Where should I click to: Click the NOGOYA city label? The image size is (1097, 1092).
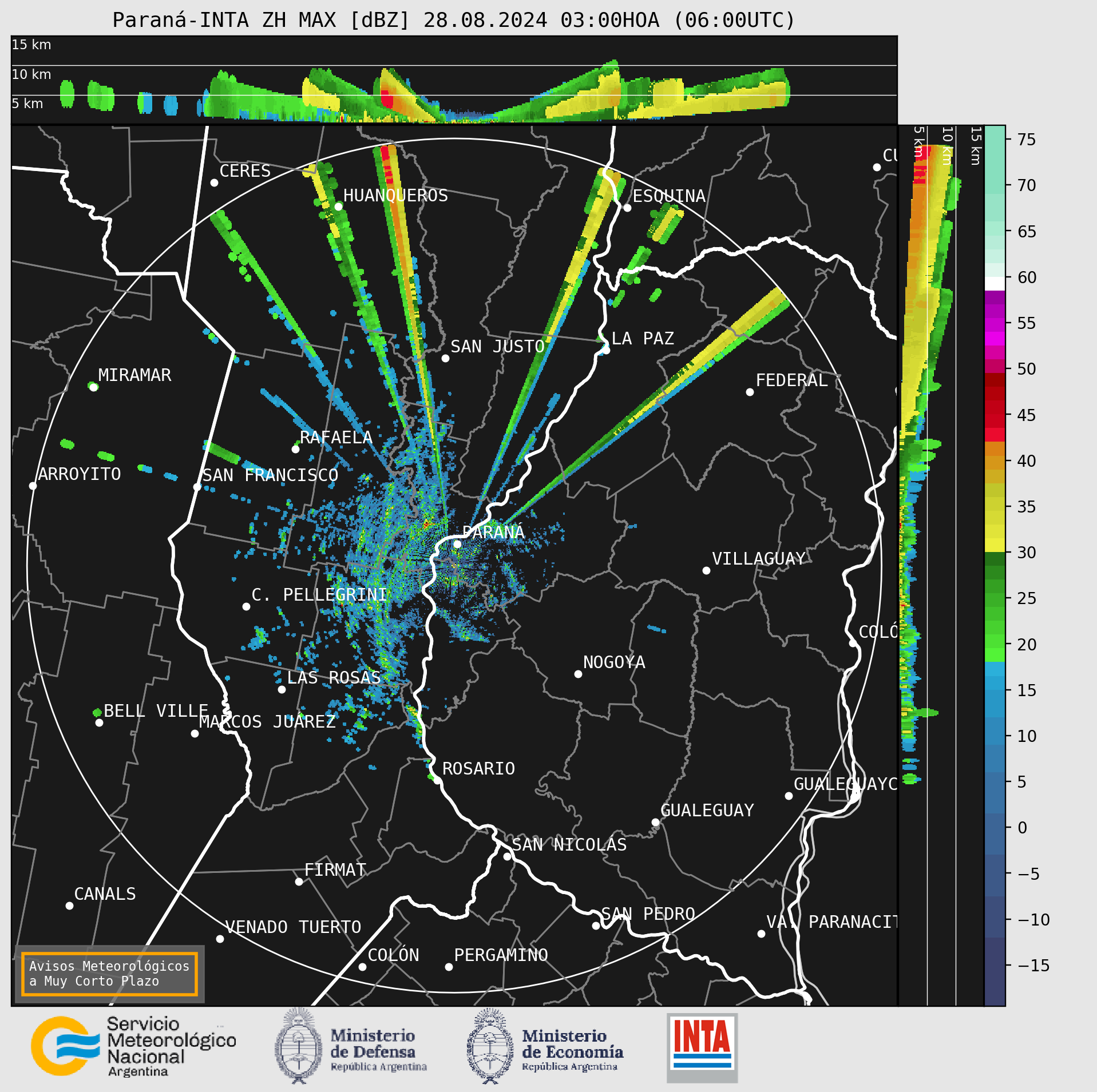click(614, 662)
